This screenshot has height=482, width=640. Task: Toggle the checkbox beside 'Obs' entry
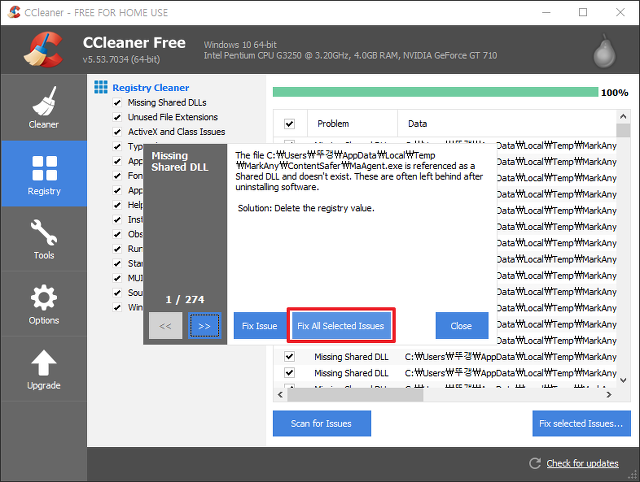(117, 234)
